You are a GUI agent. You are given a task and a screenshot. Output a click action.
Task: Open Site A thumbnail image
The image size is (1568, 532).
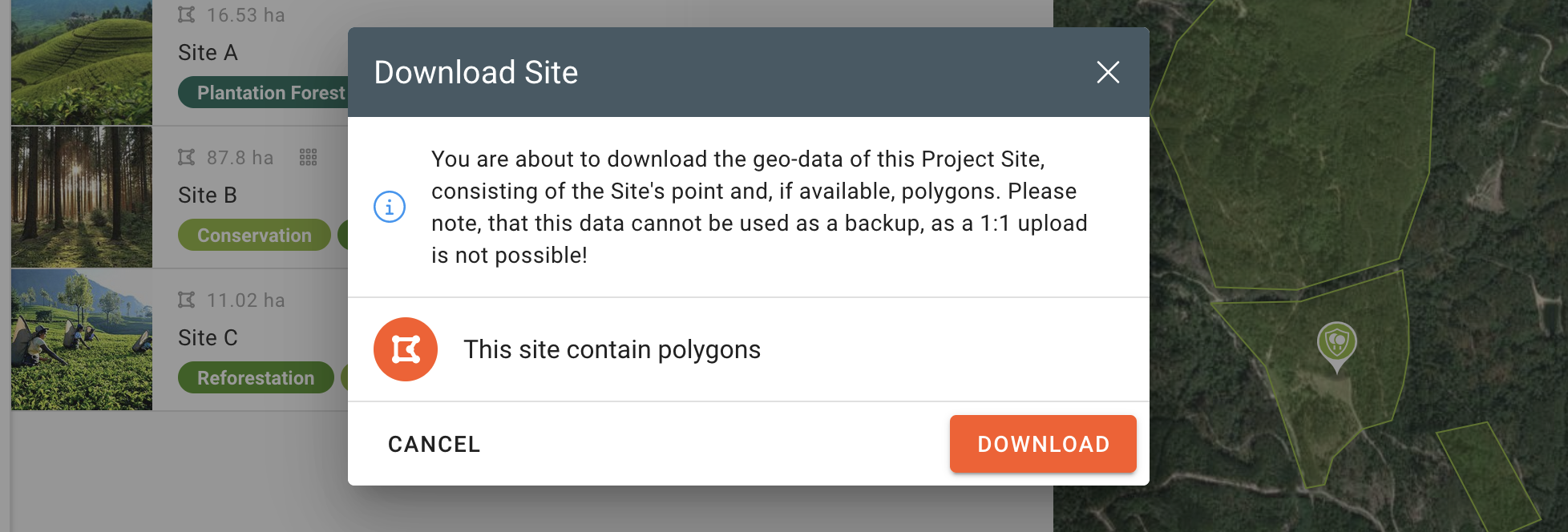(x=81, y=62)
